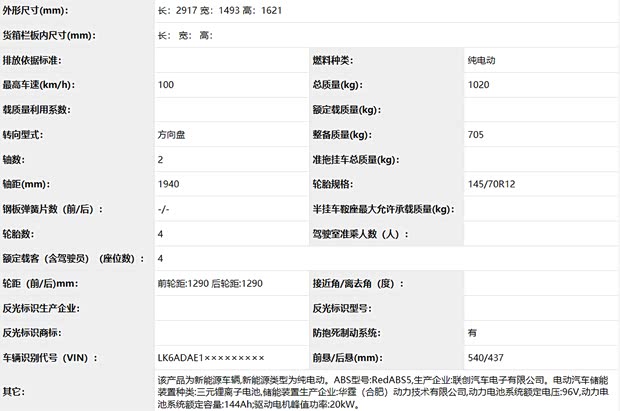Click the 轮胎规格 label
This screenshot has height=411, width=620.
pyautogui.click(x=333, y=184)
